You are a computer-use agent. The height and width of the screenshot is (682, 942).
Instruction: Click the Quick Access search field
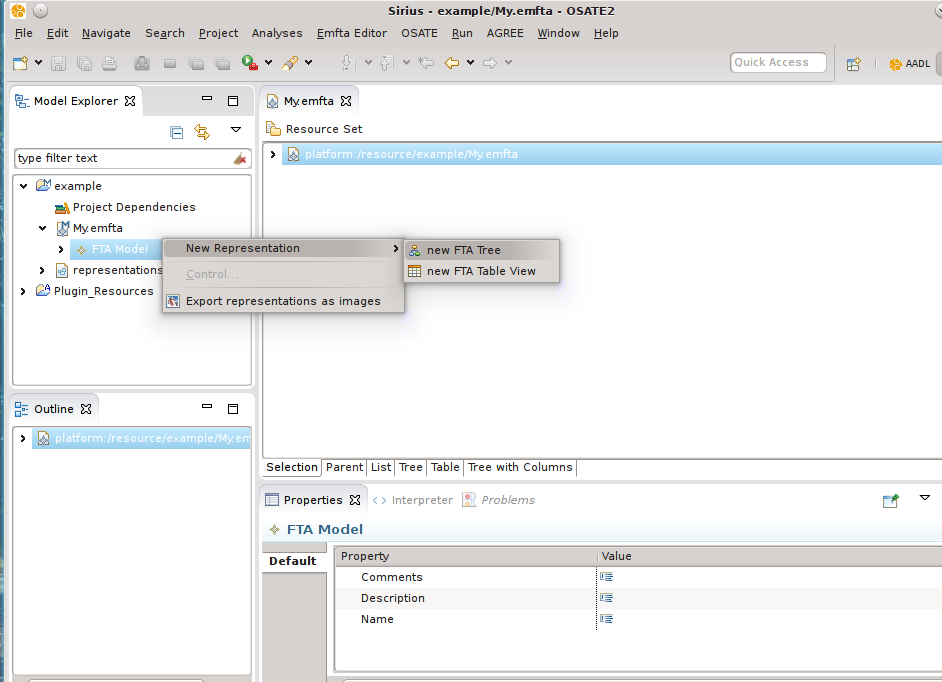pos(778,62)
